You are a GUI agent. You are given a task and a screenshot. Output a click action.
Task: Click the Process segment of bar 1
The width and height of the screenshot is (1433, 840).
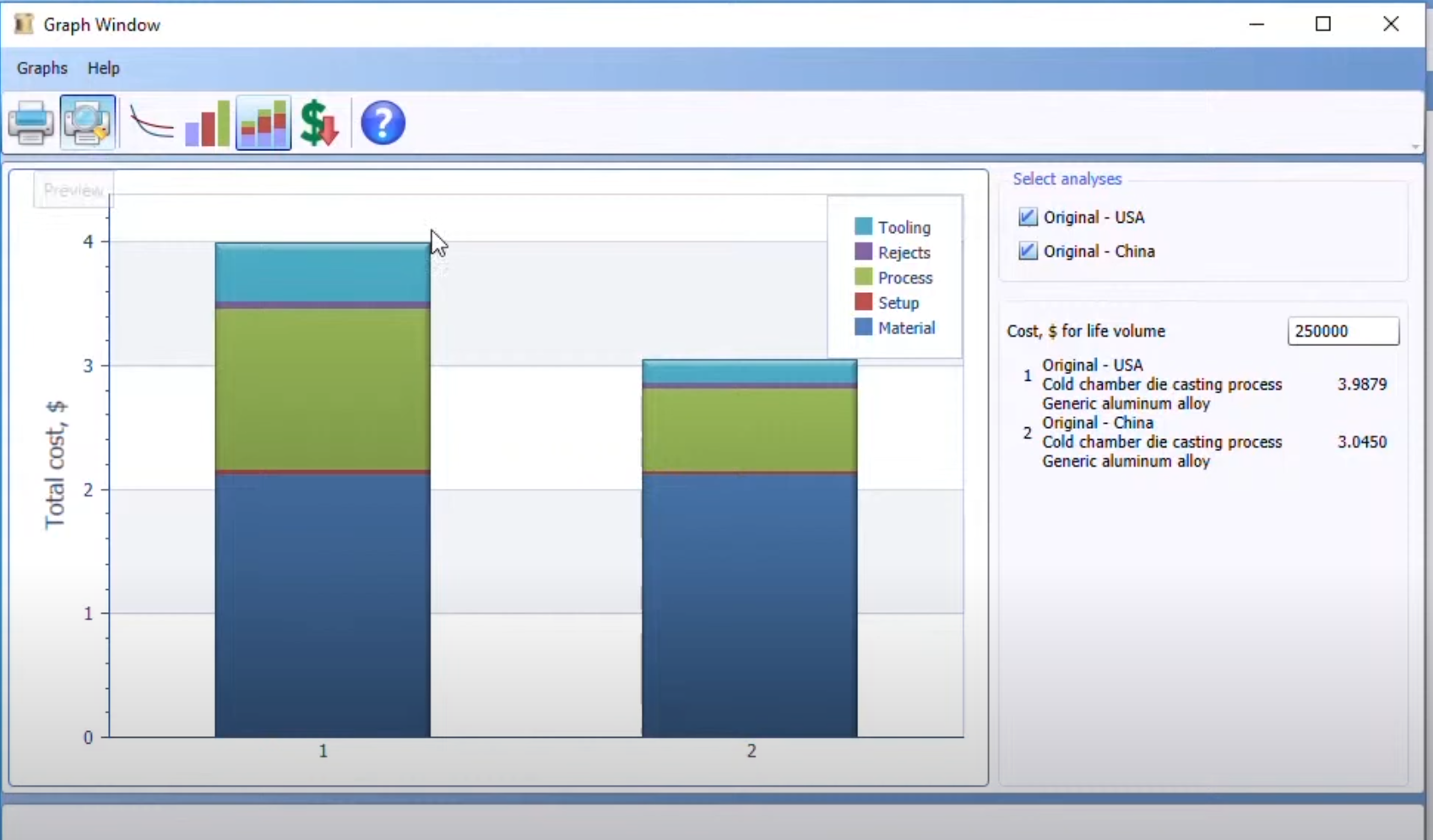pyautogui.click(x=323, y=389)
